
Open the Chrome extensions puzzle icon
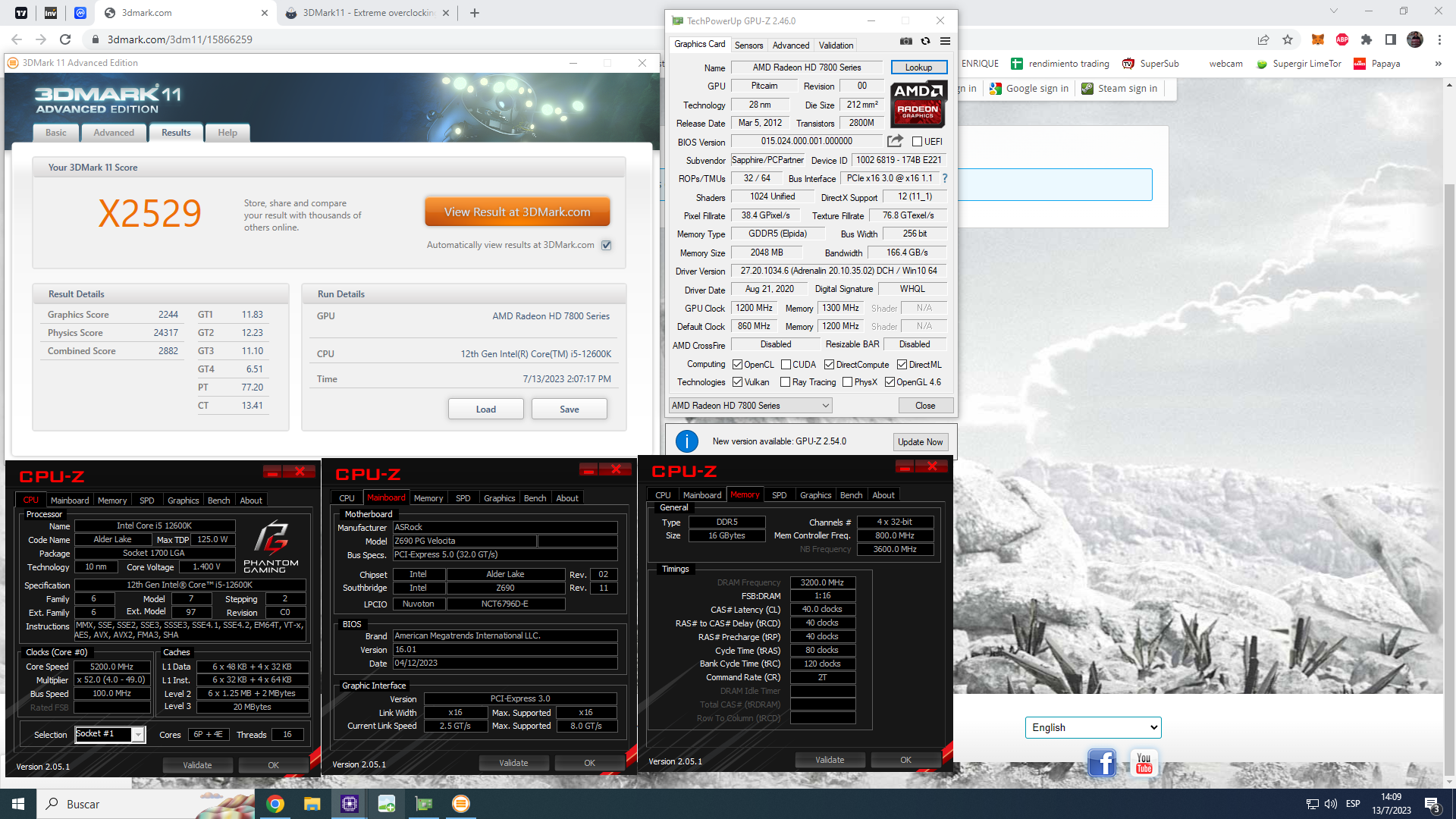coord(1367,39)
